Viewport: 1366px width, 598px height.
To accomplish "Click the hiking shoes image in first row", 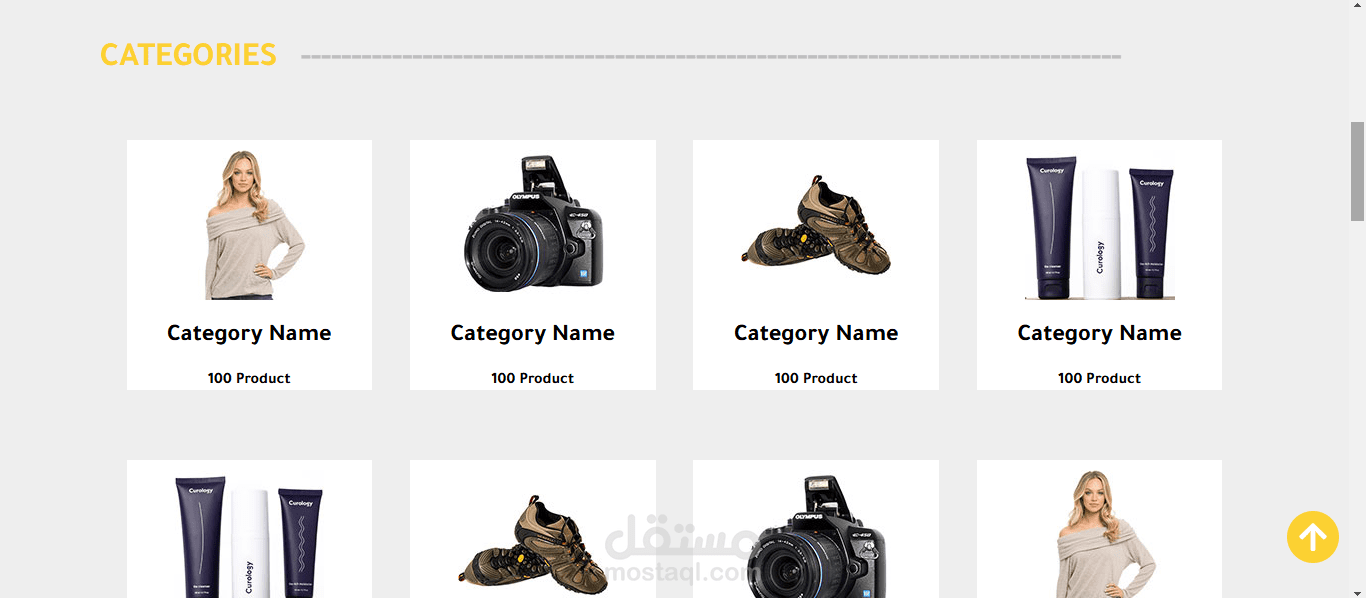I will tap(816, 225).
